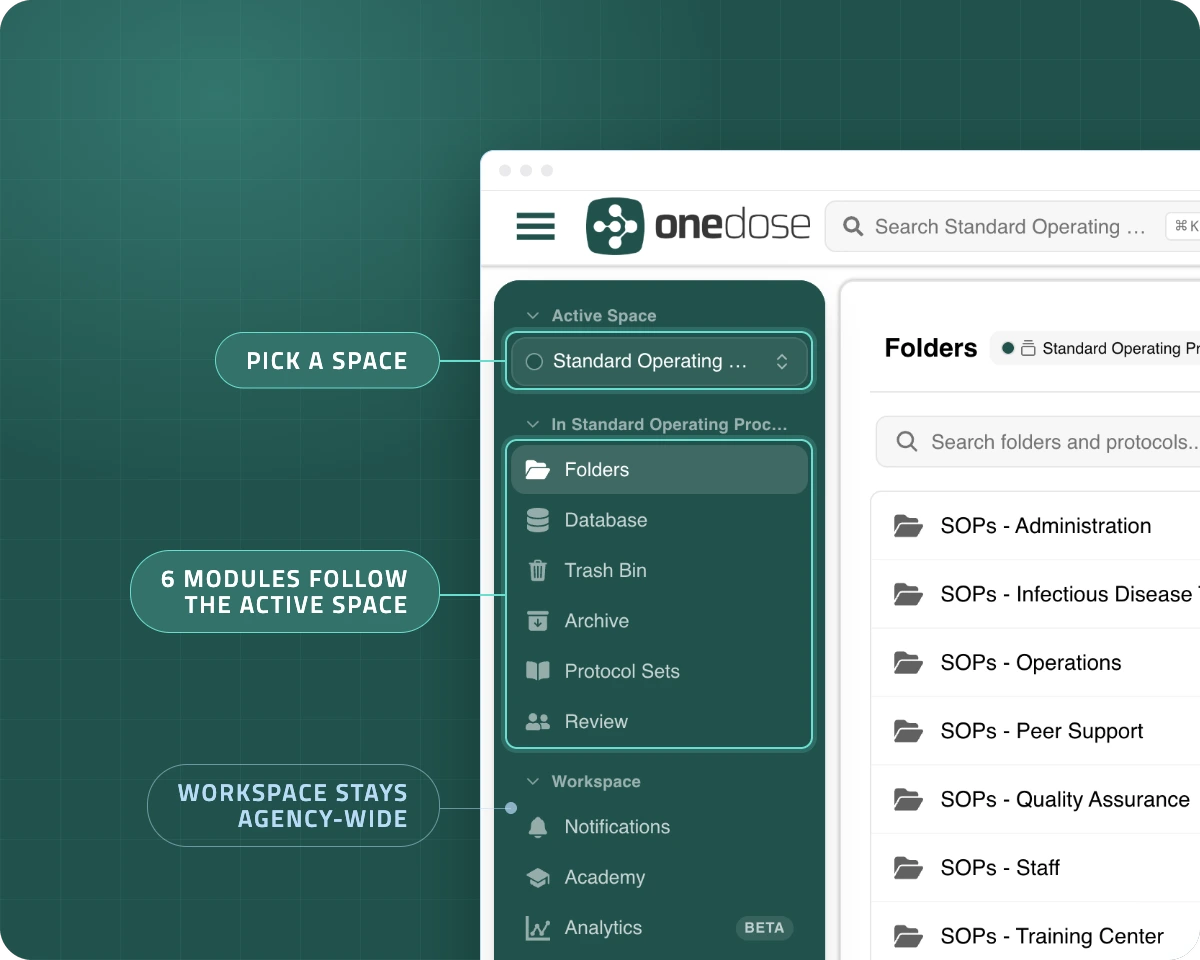The height and width of the screenshot is (960, 1200).
Task: Collapse the Workspace section chevron
Action: pyautogui.click(x=533, y=782)
